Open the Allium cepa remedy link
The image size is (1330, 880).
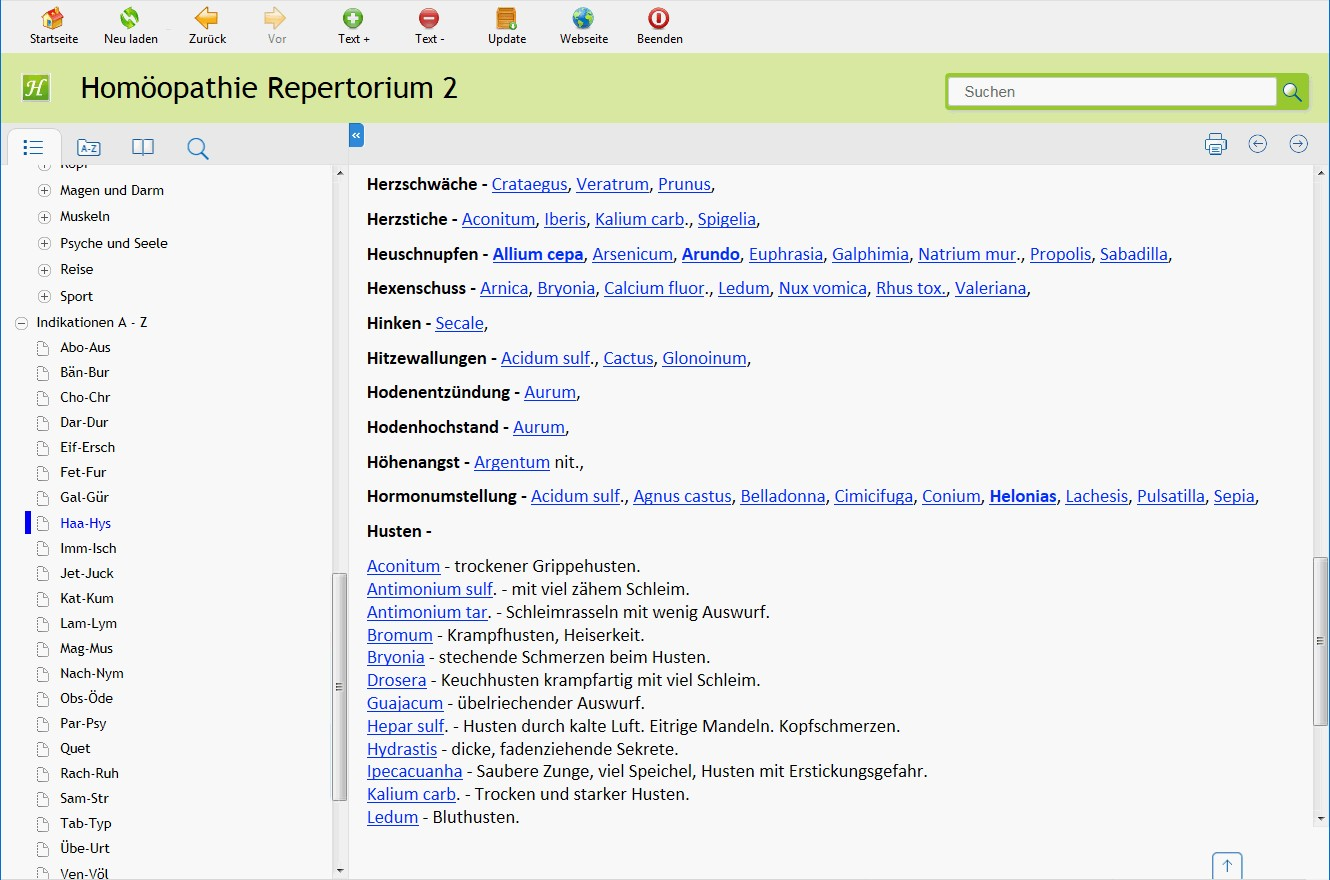coord(537,254)
